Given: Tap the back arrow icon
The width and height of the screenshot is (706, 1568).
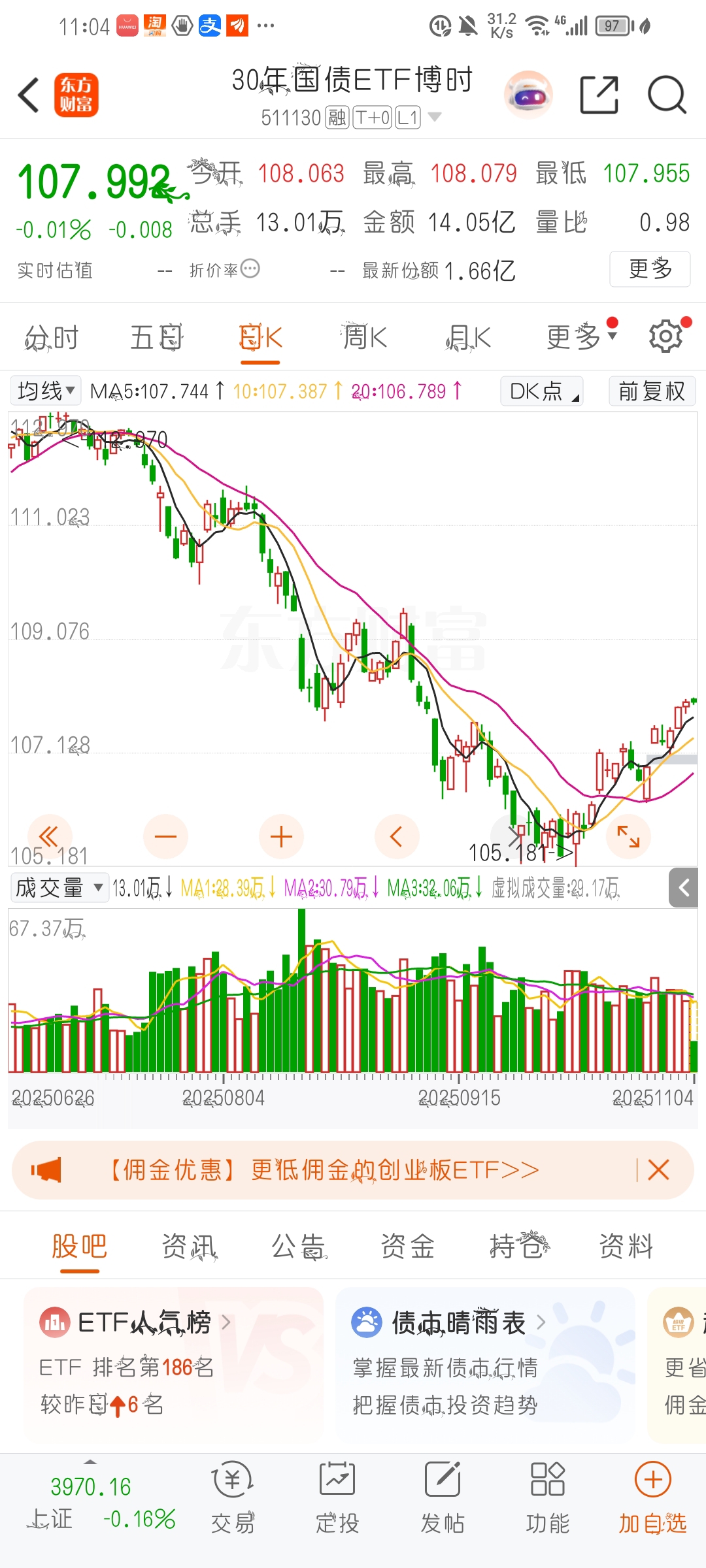Looking at the screenshot, I should (29, 95).
